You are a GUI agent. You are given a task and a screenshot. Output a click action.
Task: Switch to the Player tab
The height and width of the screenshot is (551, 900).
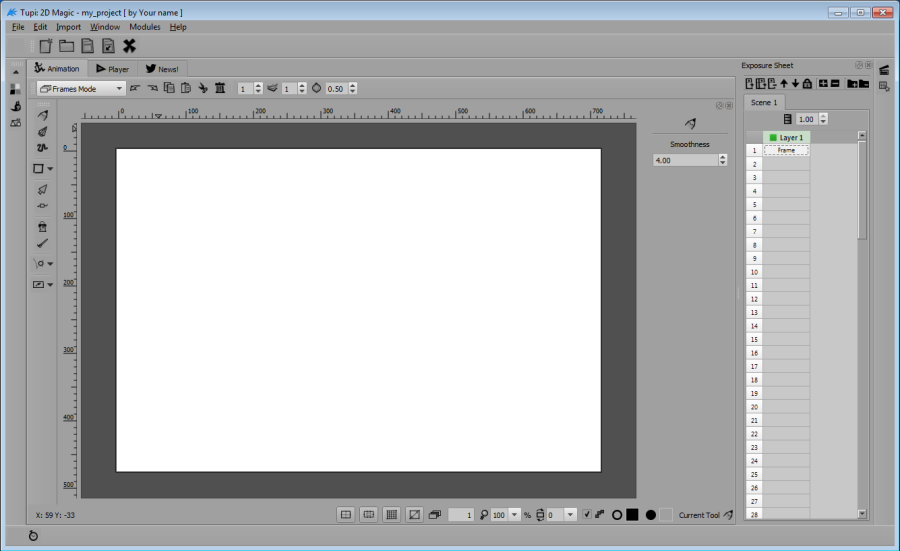112,69
